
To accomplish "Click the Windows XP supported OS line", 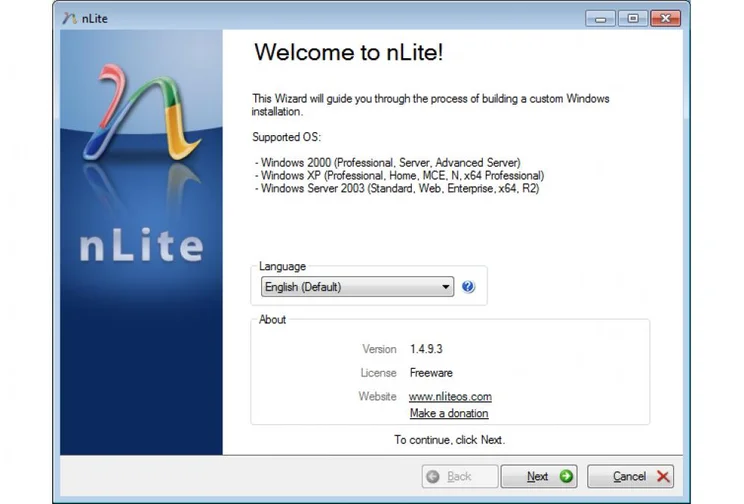I will (x=400, y=176).
